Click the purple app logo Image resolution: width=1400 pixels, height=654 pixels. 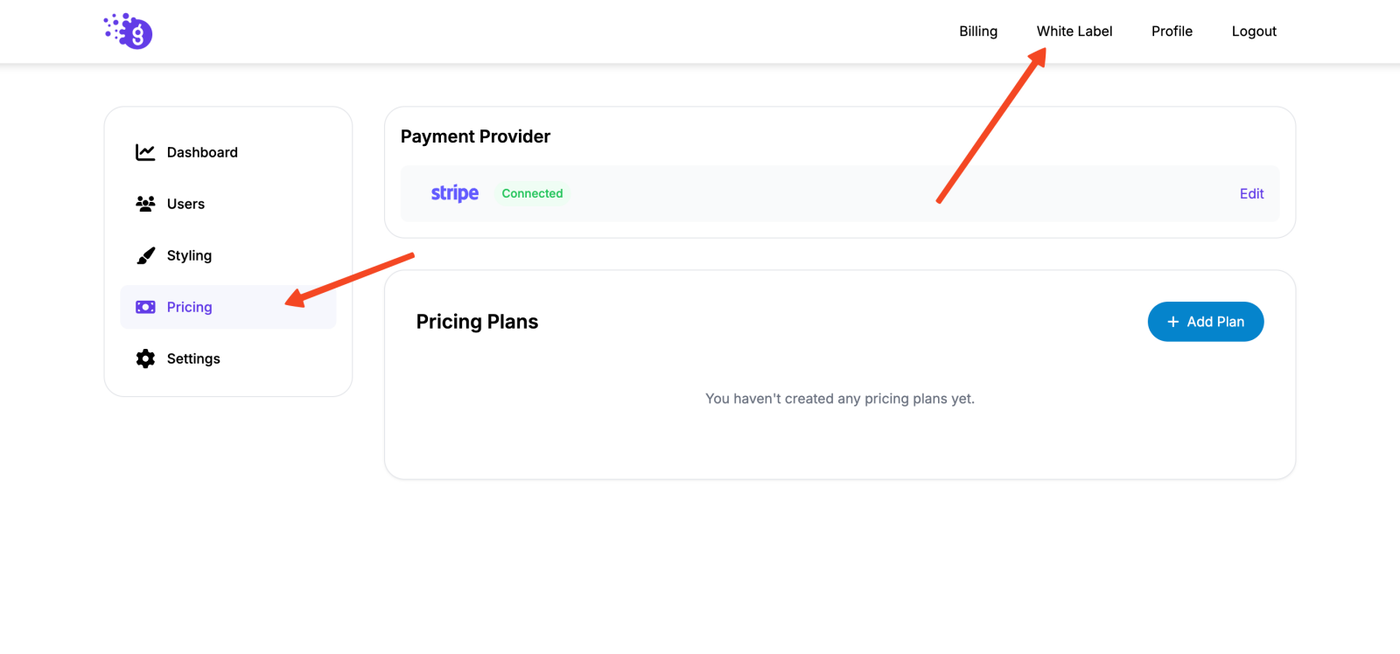[x=129, y=32]
